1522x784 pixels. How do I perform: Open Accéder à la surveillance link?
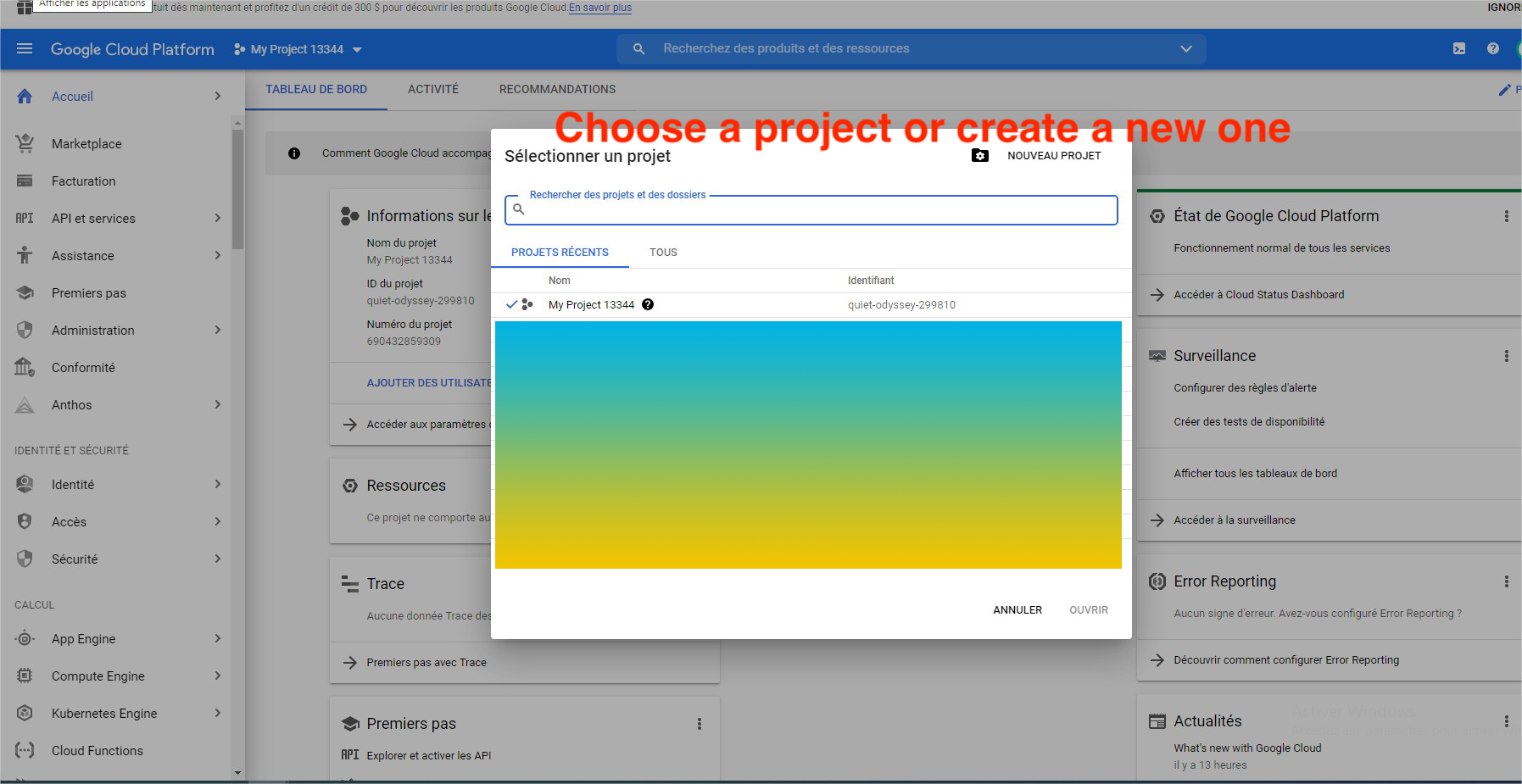tap(1235, 520)
